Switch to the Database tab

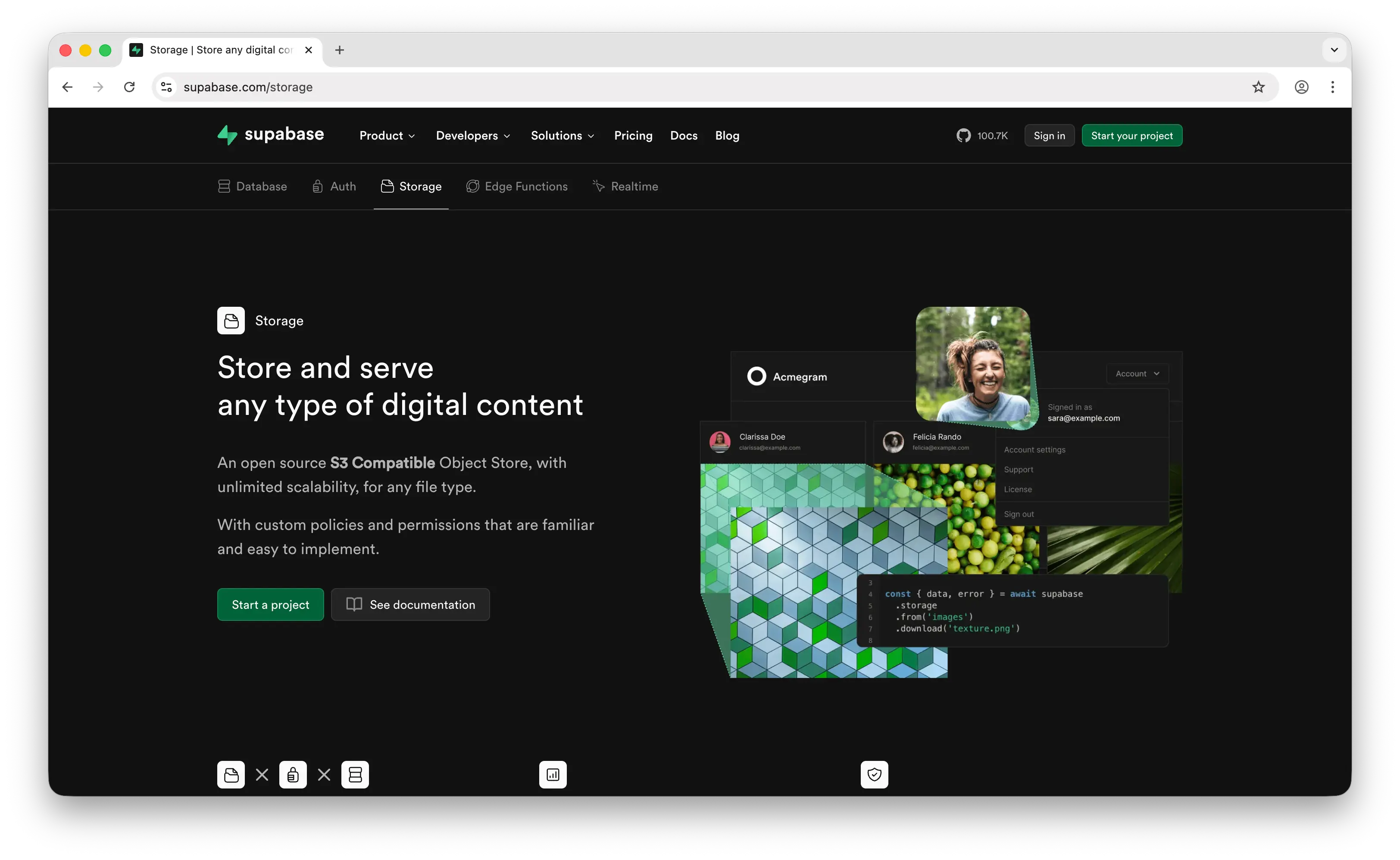coord(253,187)
